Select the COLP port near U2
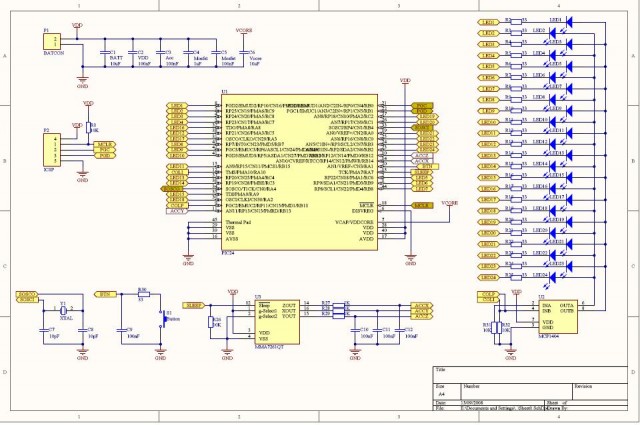This screenshot has width=640, height=425. pos(488,294)
